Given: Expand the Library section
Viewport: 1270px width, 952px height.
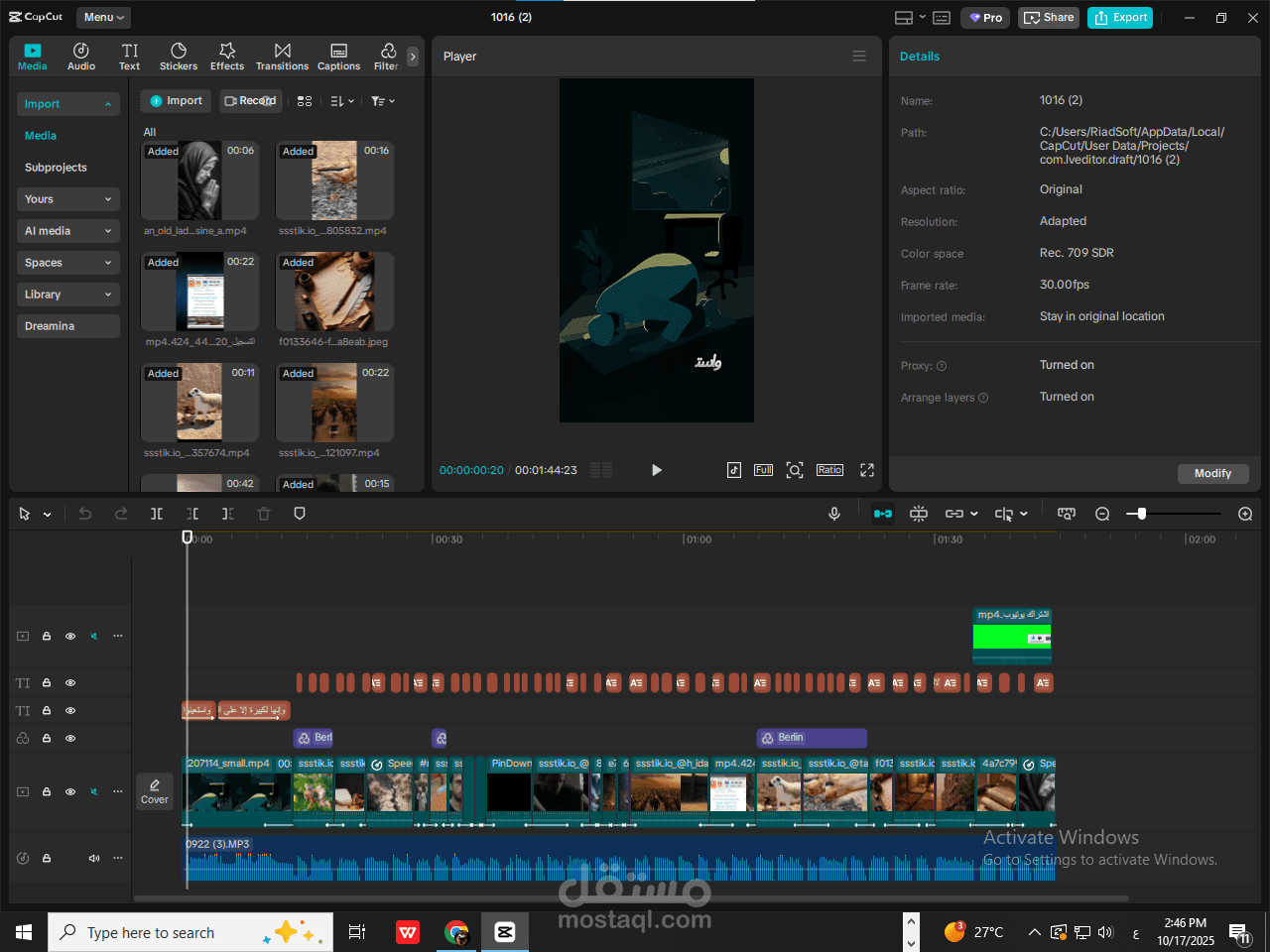Looking at the screenshot, I should 68,295.
